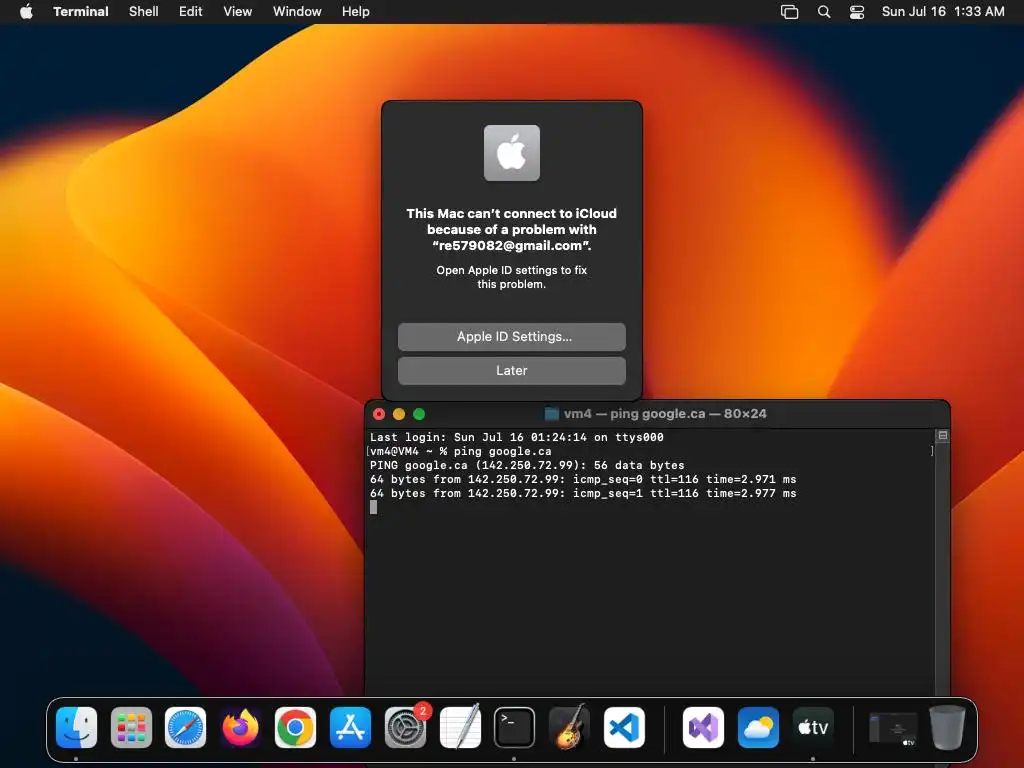Click the split pane icon in Terminal

942,436
